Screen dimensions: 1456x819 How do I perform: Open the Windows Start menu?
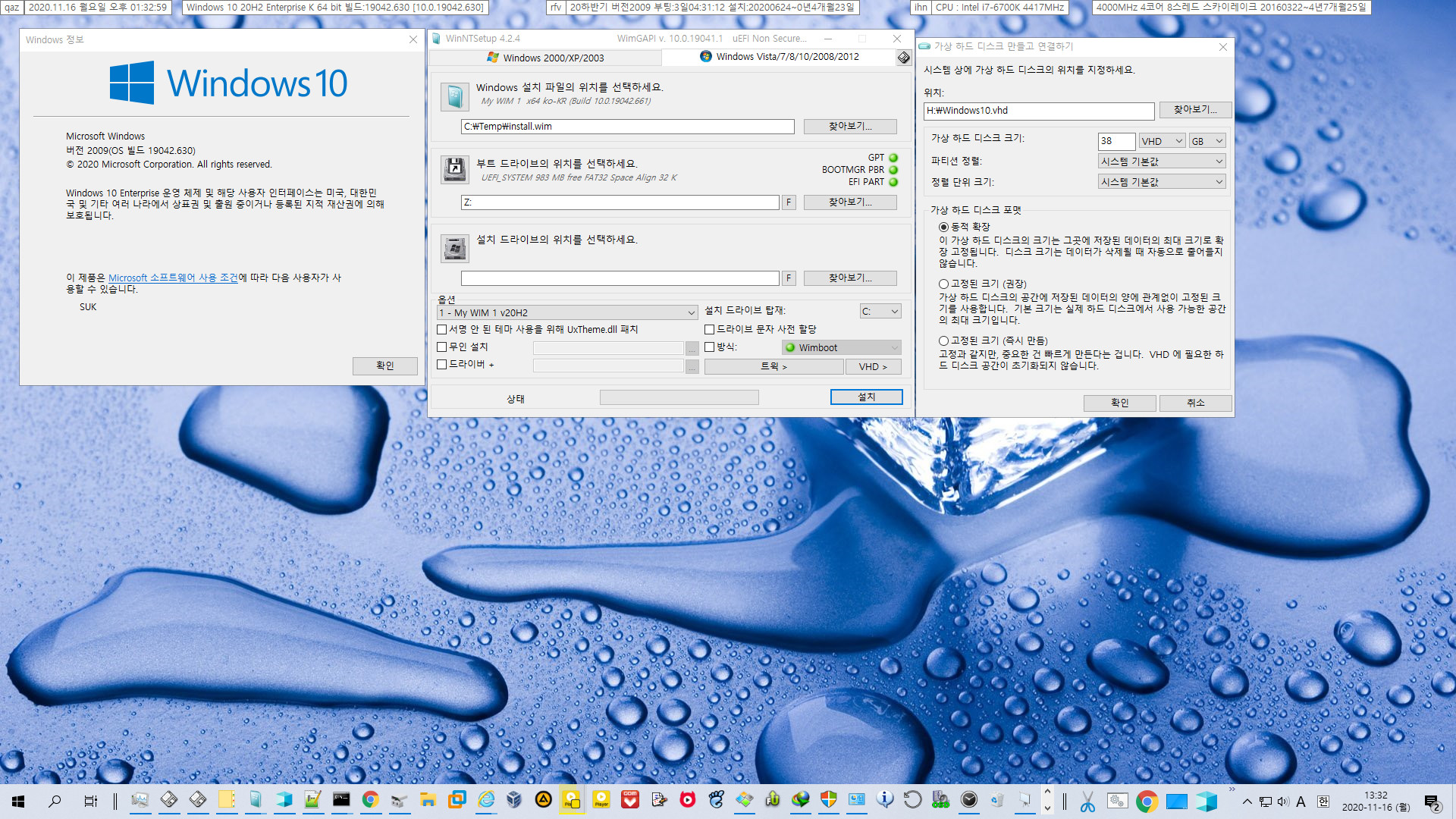pos(18,801)
